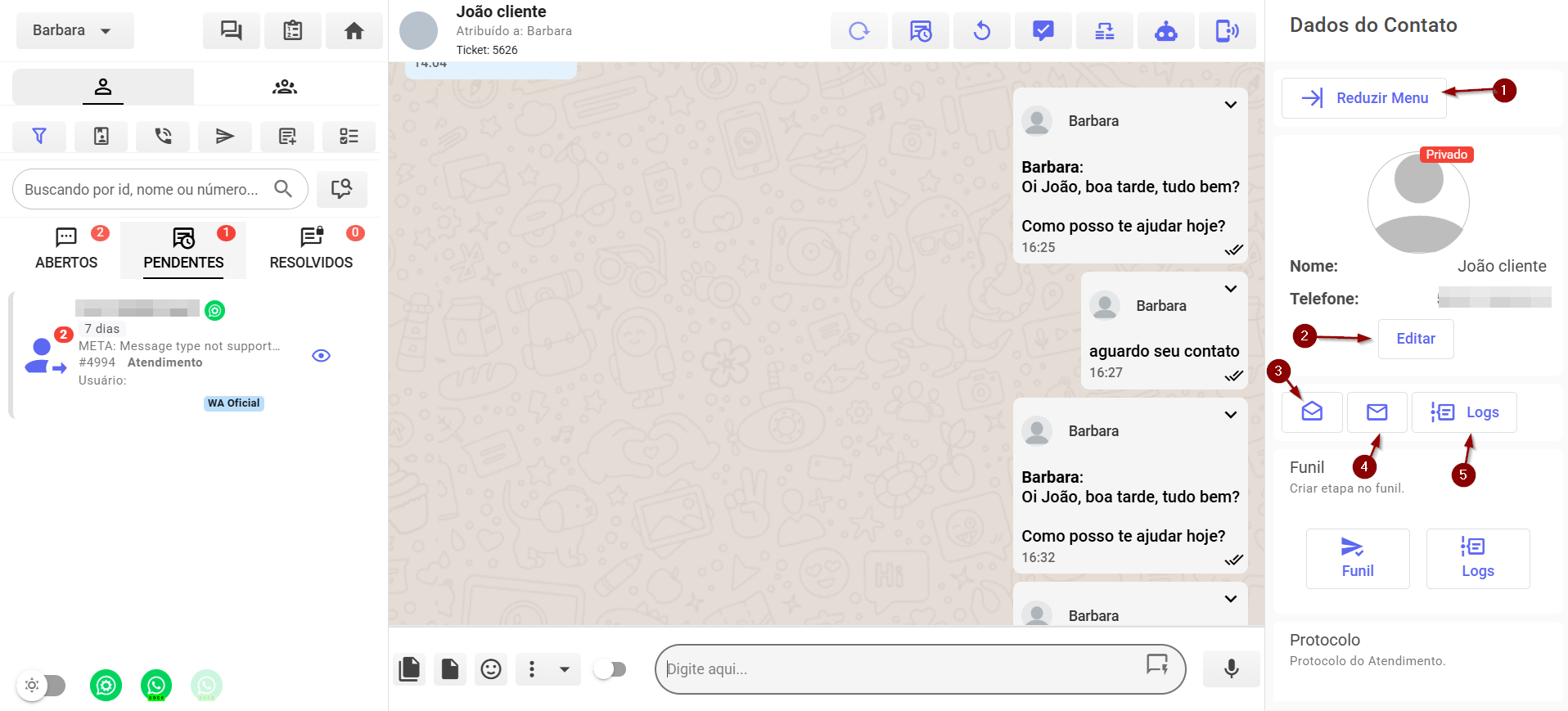1568x711 pixels.
Task: Open the emoji picker smiley icon
Action: (491, 669)
